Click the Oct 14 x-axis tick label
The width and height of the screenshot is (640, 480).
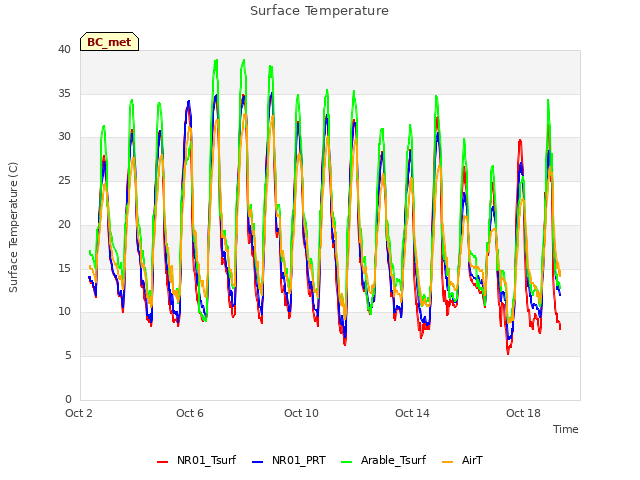[412, 413]
